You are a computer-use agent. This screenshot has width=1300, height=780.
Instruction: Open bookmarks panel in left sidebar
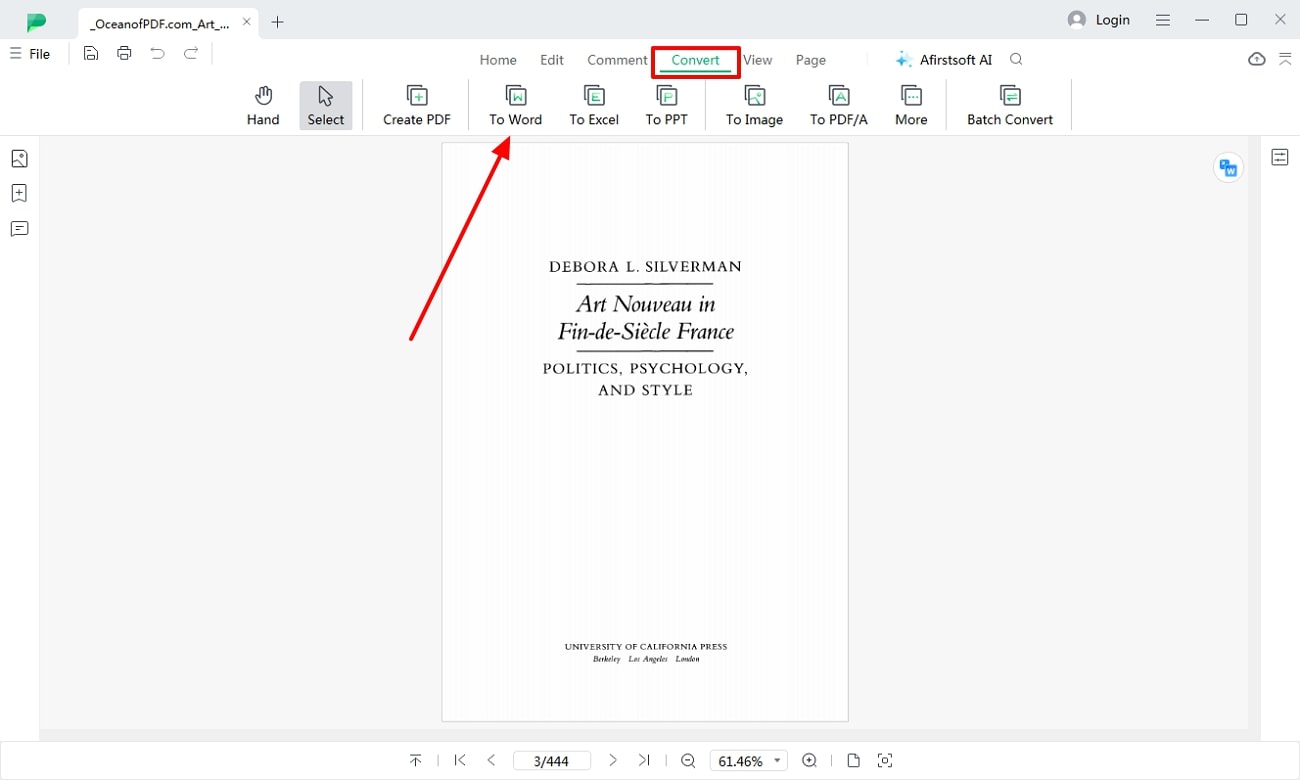coord(19,194)
